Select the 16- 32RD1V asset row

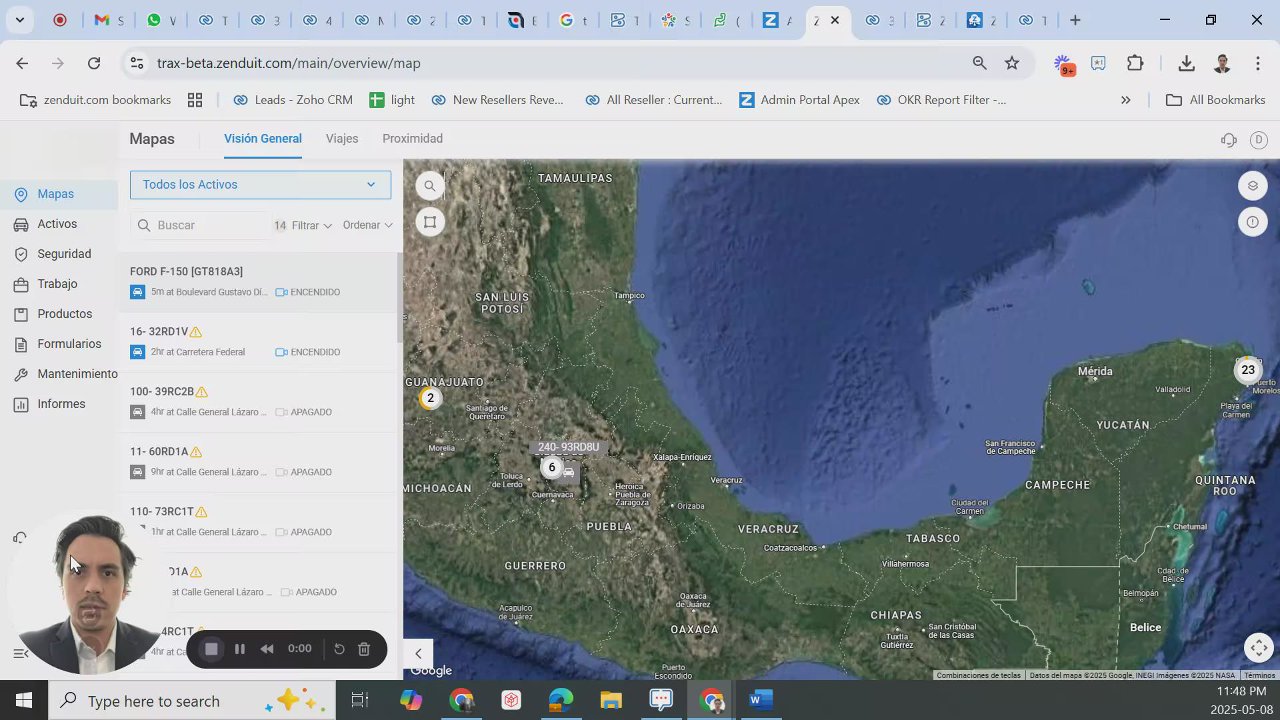[260, 342]
